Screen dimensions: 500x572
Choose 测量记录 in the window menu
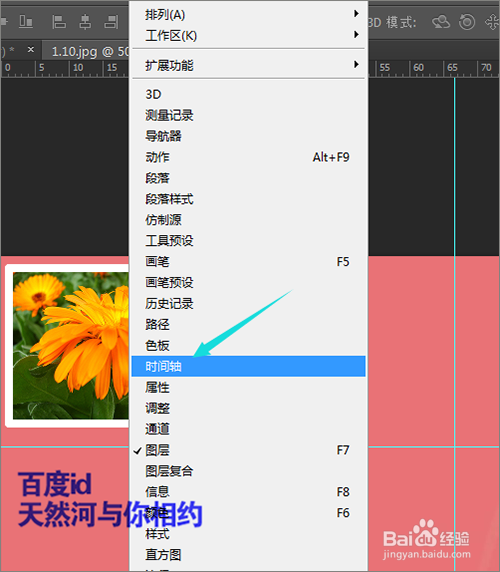tap(248, 115)
